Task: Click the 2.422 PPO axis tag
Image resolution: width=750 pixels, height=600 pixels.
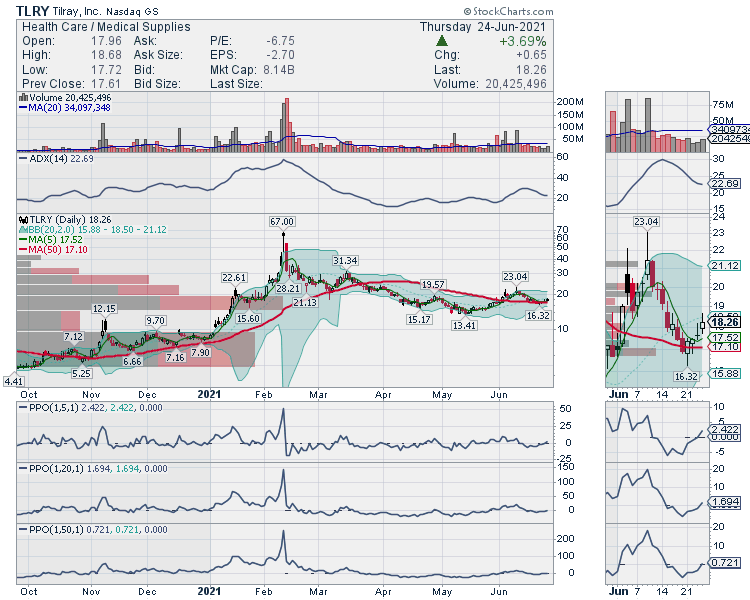Action: pos(725,430)
